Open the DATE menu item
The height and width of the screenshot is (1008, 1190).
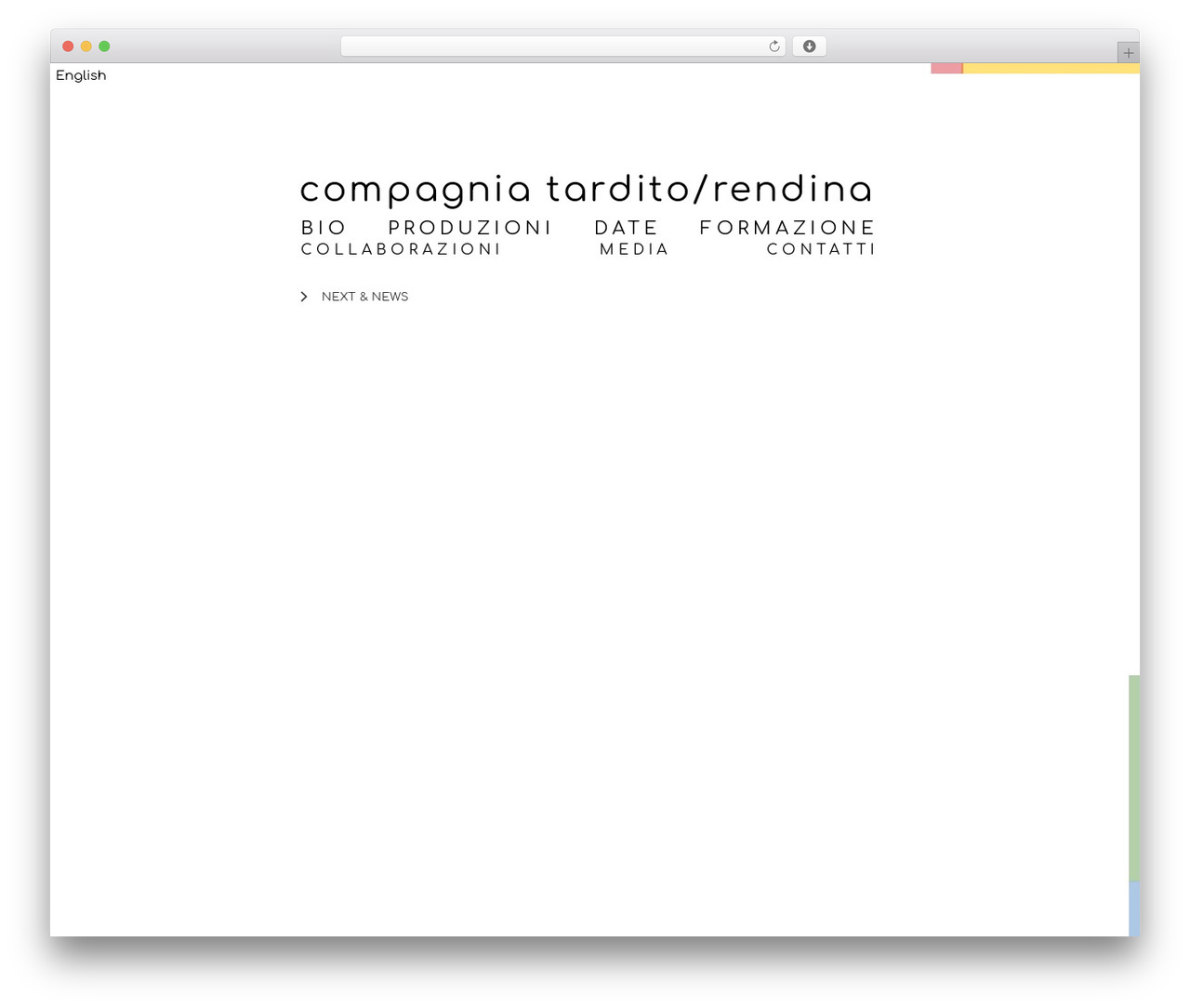tap(626, 228)
